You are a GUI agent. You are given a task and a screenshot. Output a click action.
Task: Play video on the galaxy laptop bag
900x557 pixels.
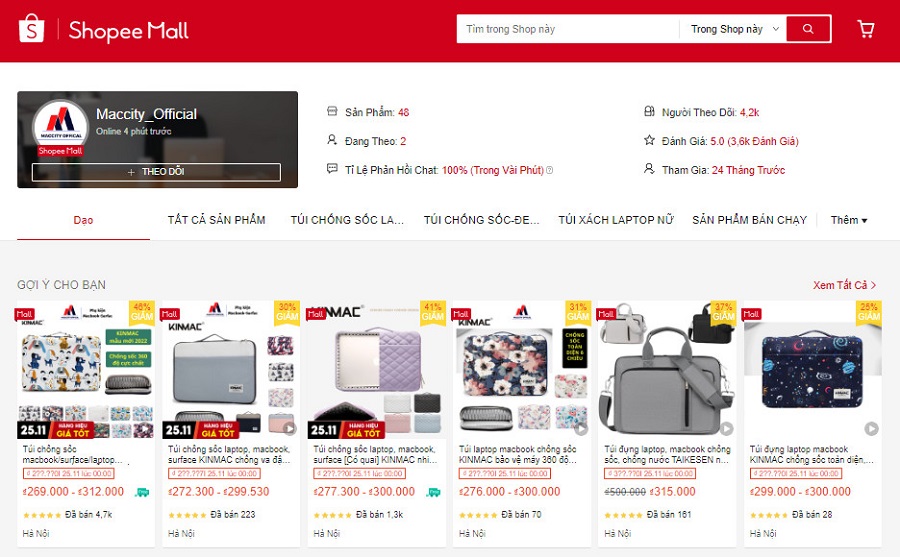click(x=871, y=428)
